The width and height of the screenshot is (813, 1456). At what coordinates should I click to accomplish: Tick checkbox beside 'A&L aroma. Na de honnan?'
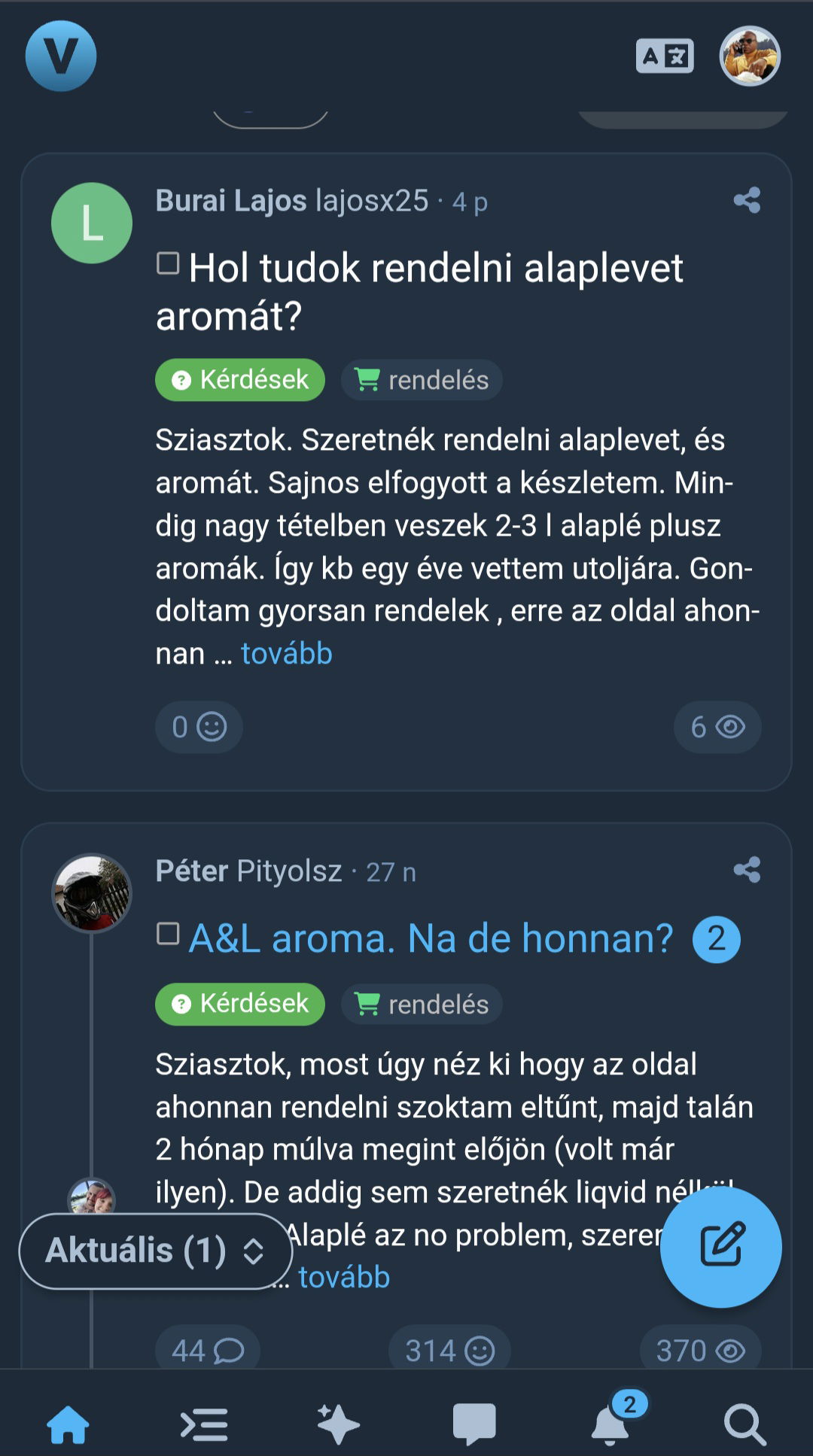[168, 934]
